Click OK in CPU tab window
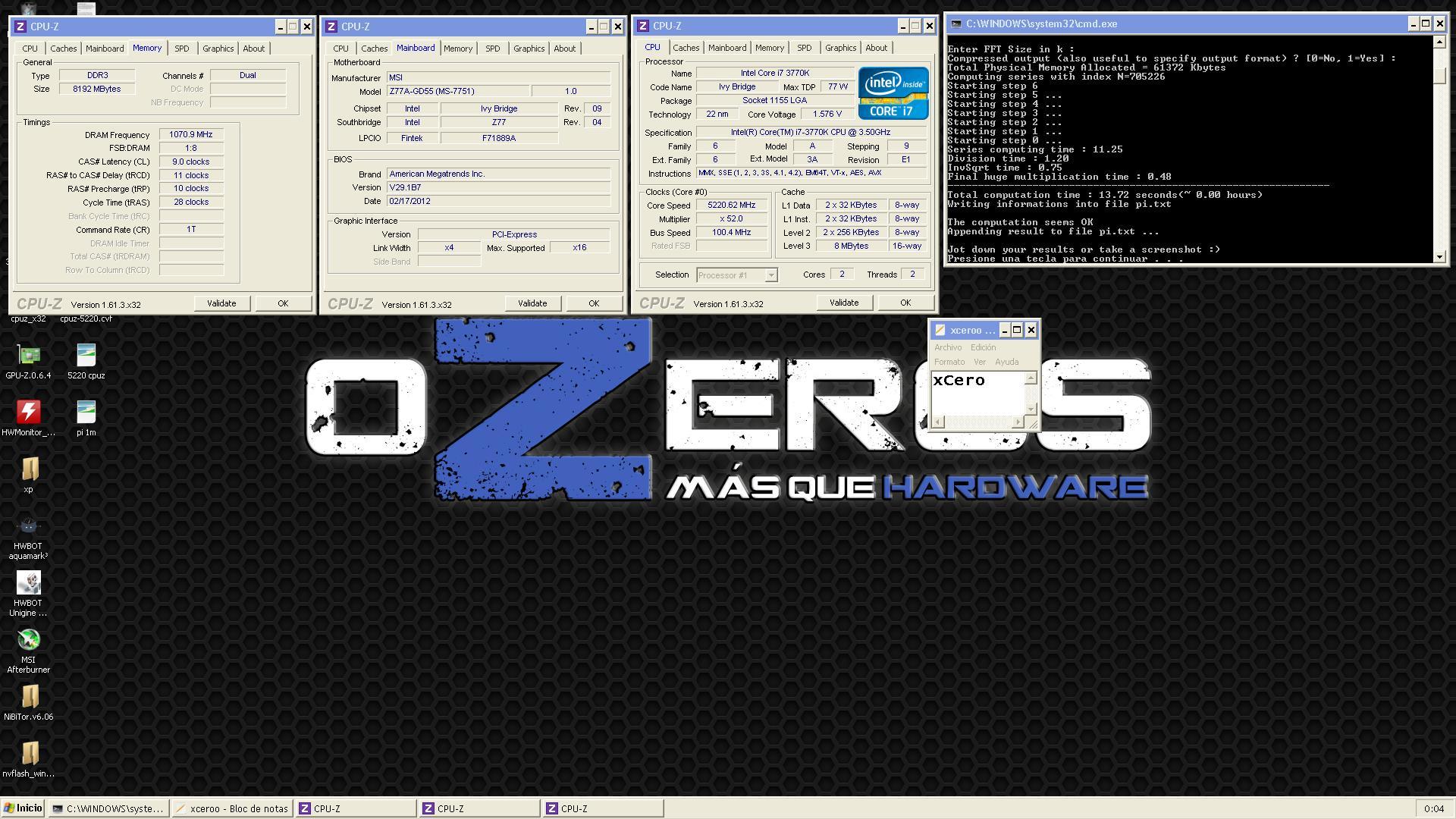 (905, 303)
